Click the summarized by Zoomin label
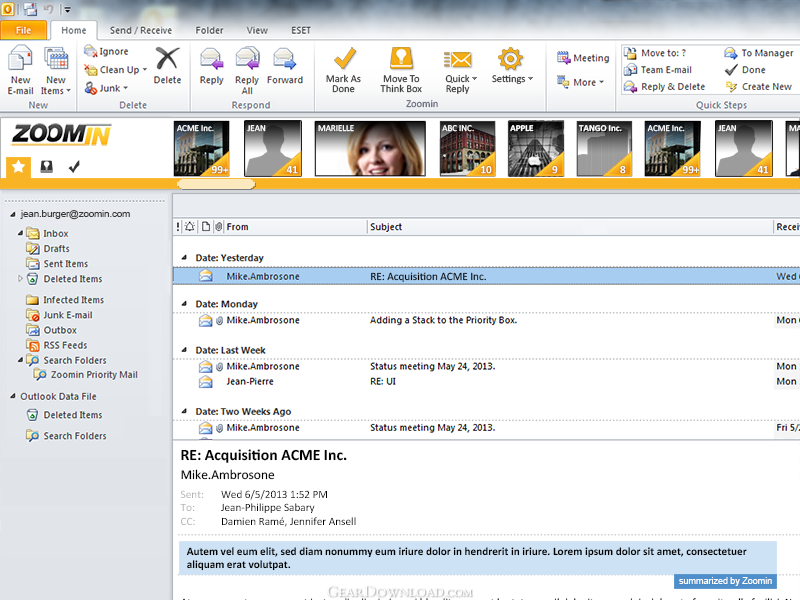 pos(724,581)
